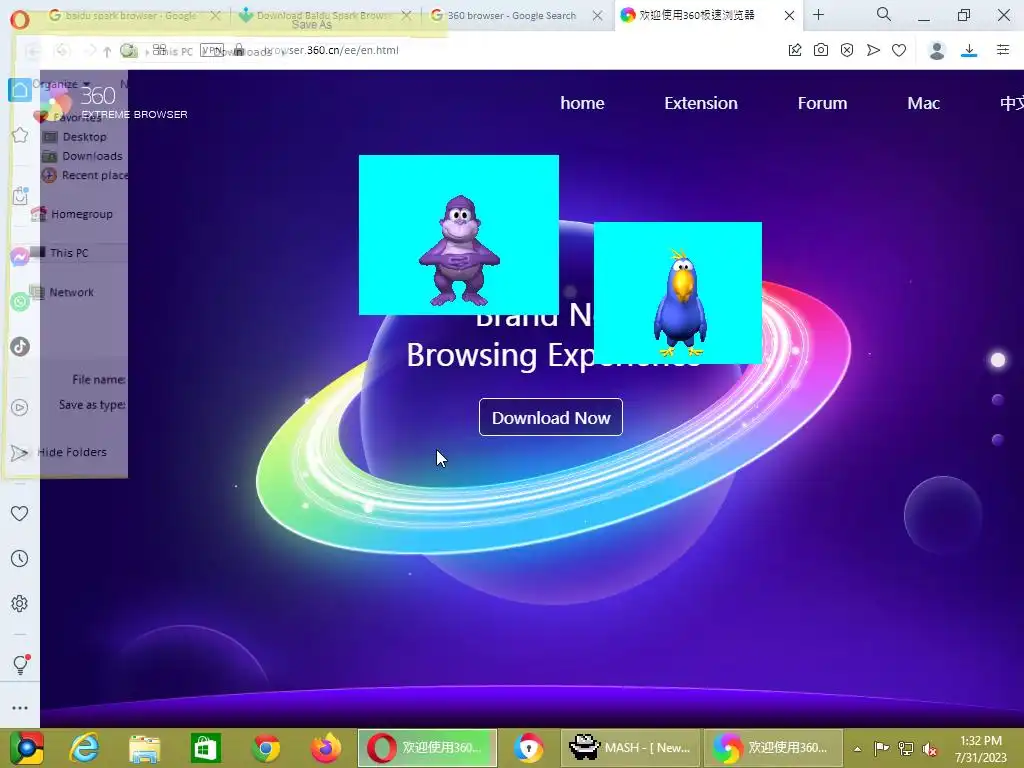The width and height of the screenshot is (1024, 768).
Task: Open Settings gear in the sidebar
Action: [x=20, y=603]
